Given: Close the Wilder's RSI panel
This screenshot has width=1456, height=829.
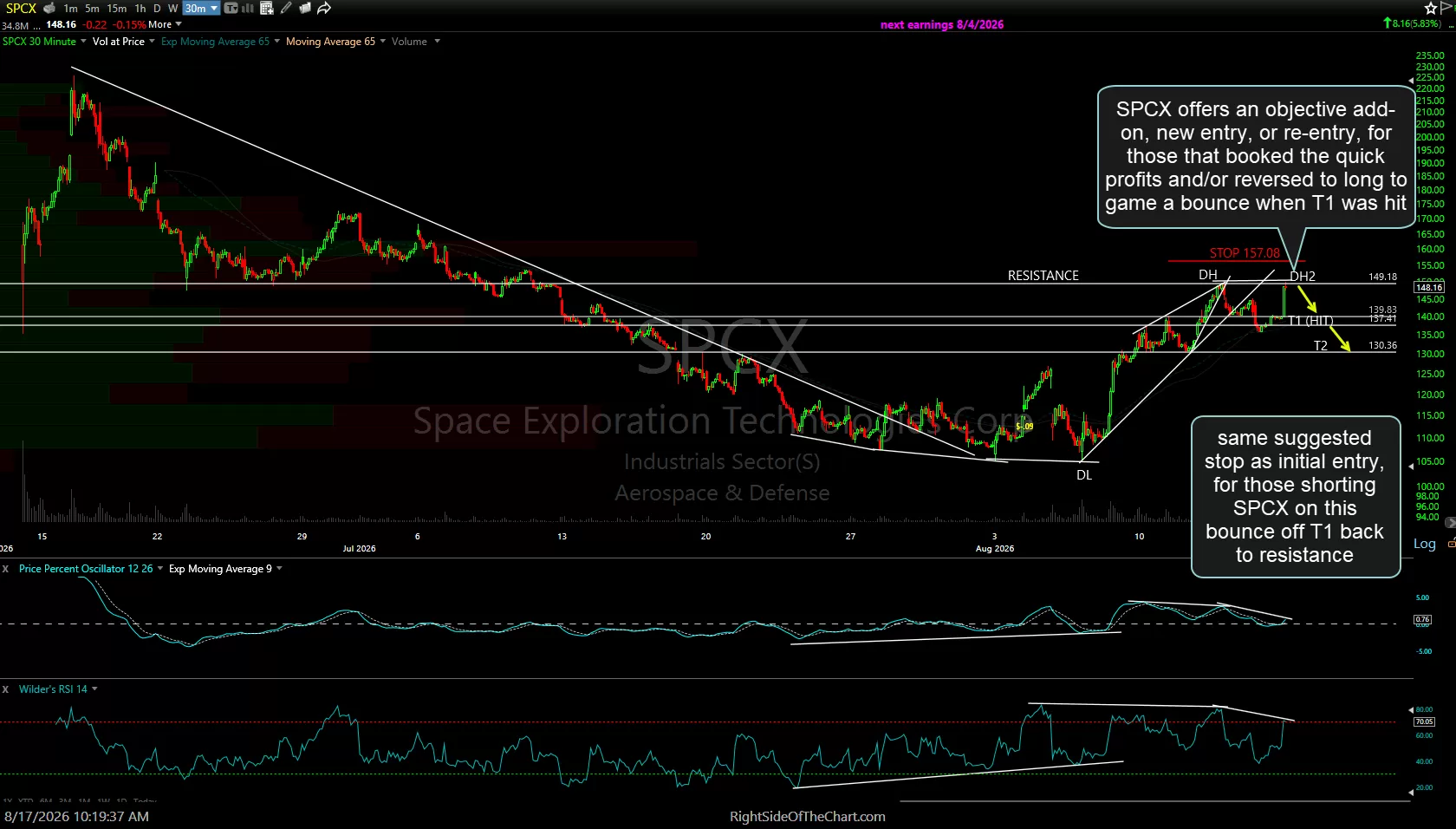Looking at the screenshot, I should (x=5, y=689).
